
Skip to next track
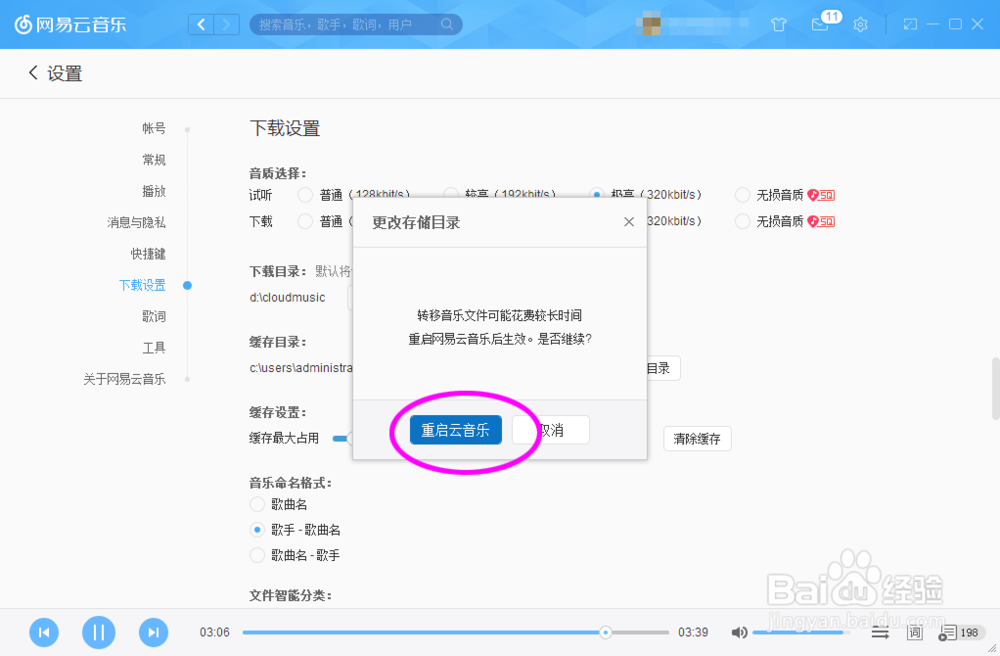[154, 632]
